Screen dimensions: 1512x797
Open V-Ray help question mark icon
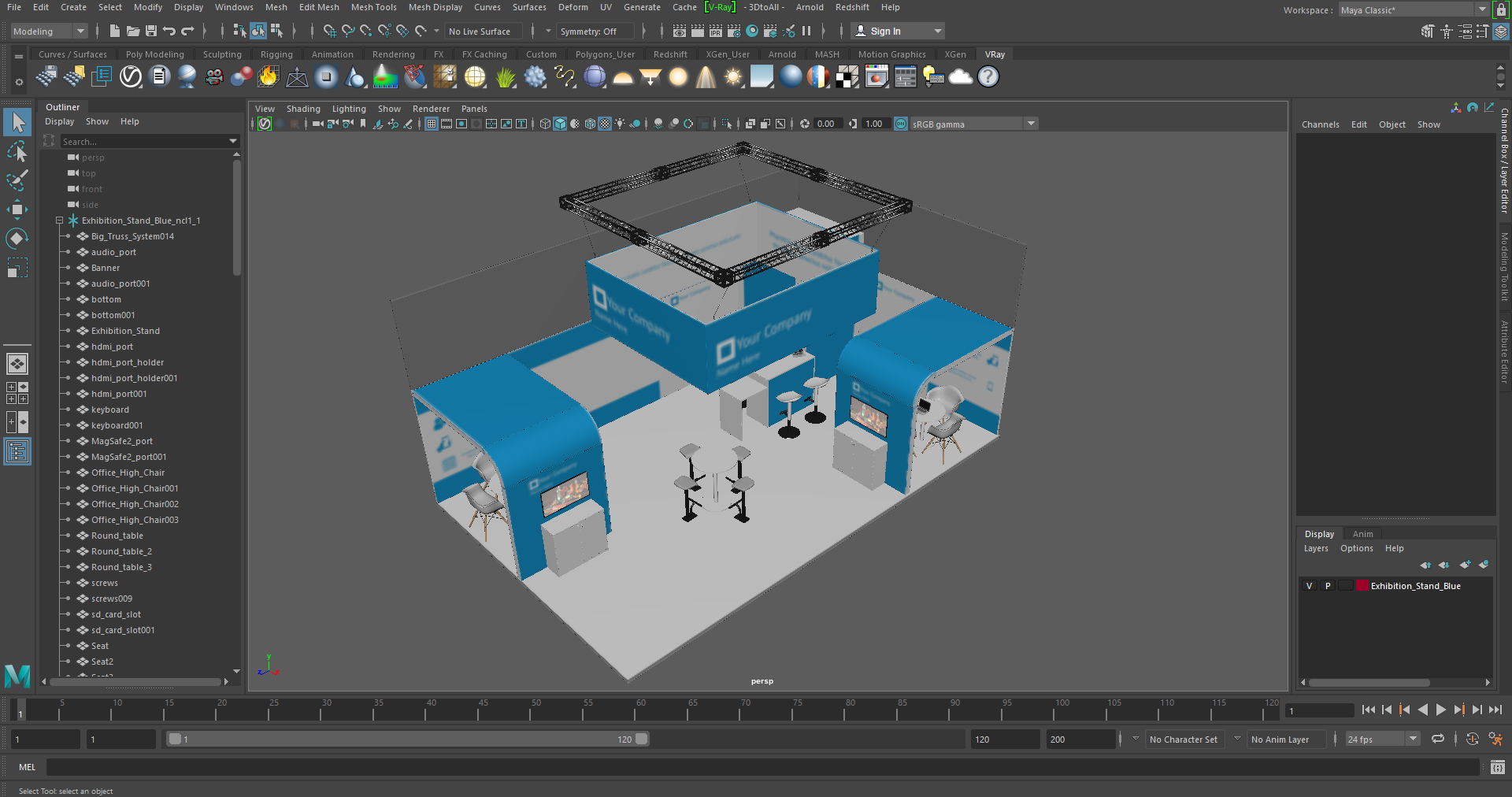point(988,76)
